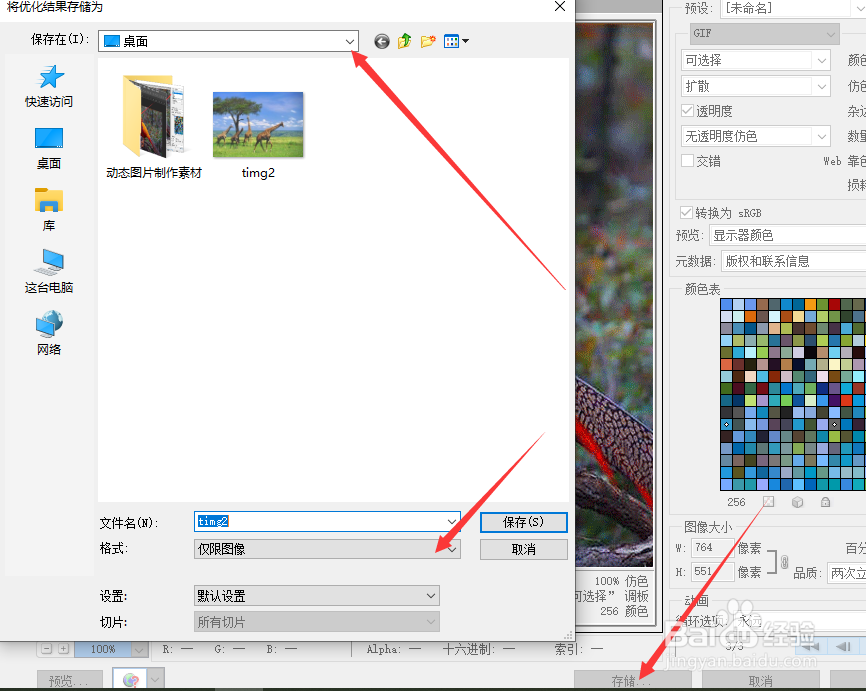Click the 预览... button

point(70,681)
